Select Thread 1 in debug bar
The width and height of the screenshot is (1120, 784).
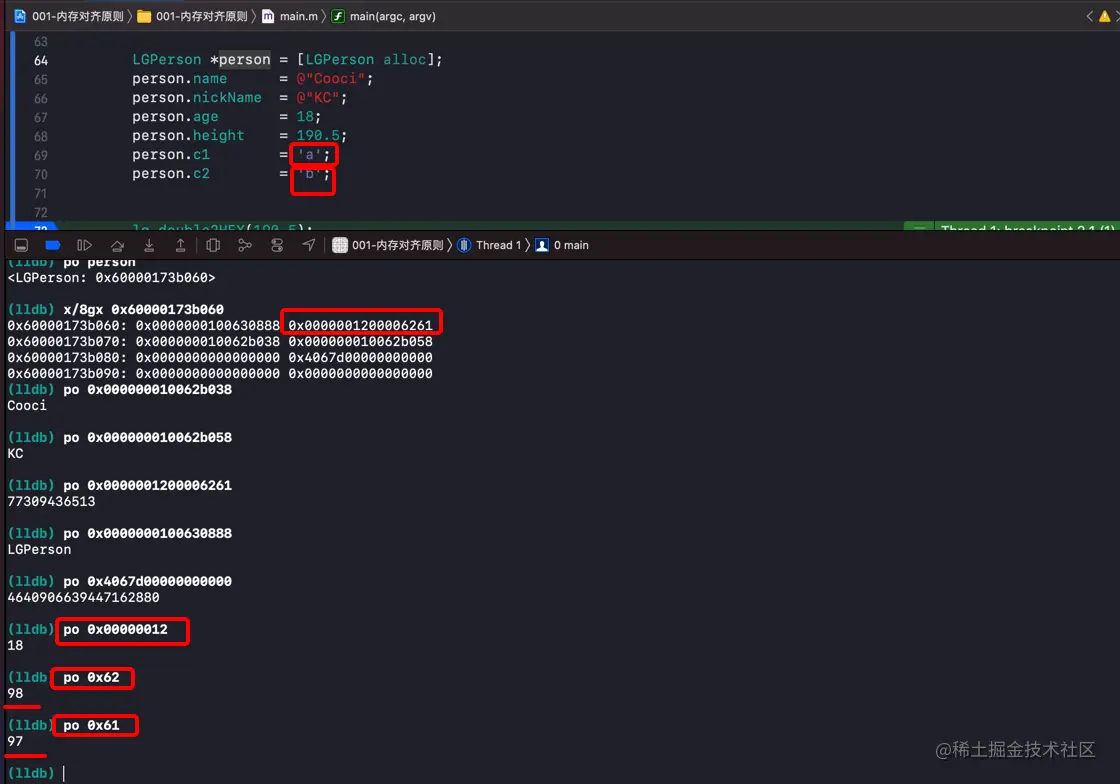pyautogui.click(x=489, y=245)
